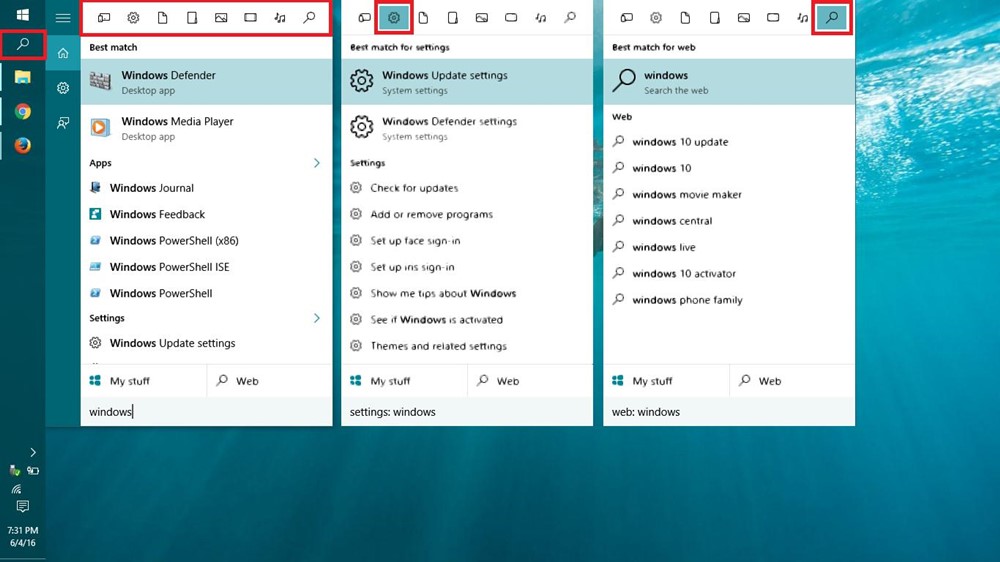Select 'windows central' web suggestion
Viewport: 1000px width, 562px height.
729,221
